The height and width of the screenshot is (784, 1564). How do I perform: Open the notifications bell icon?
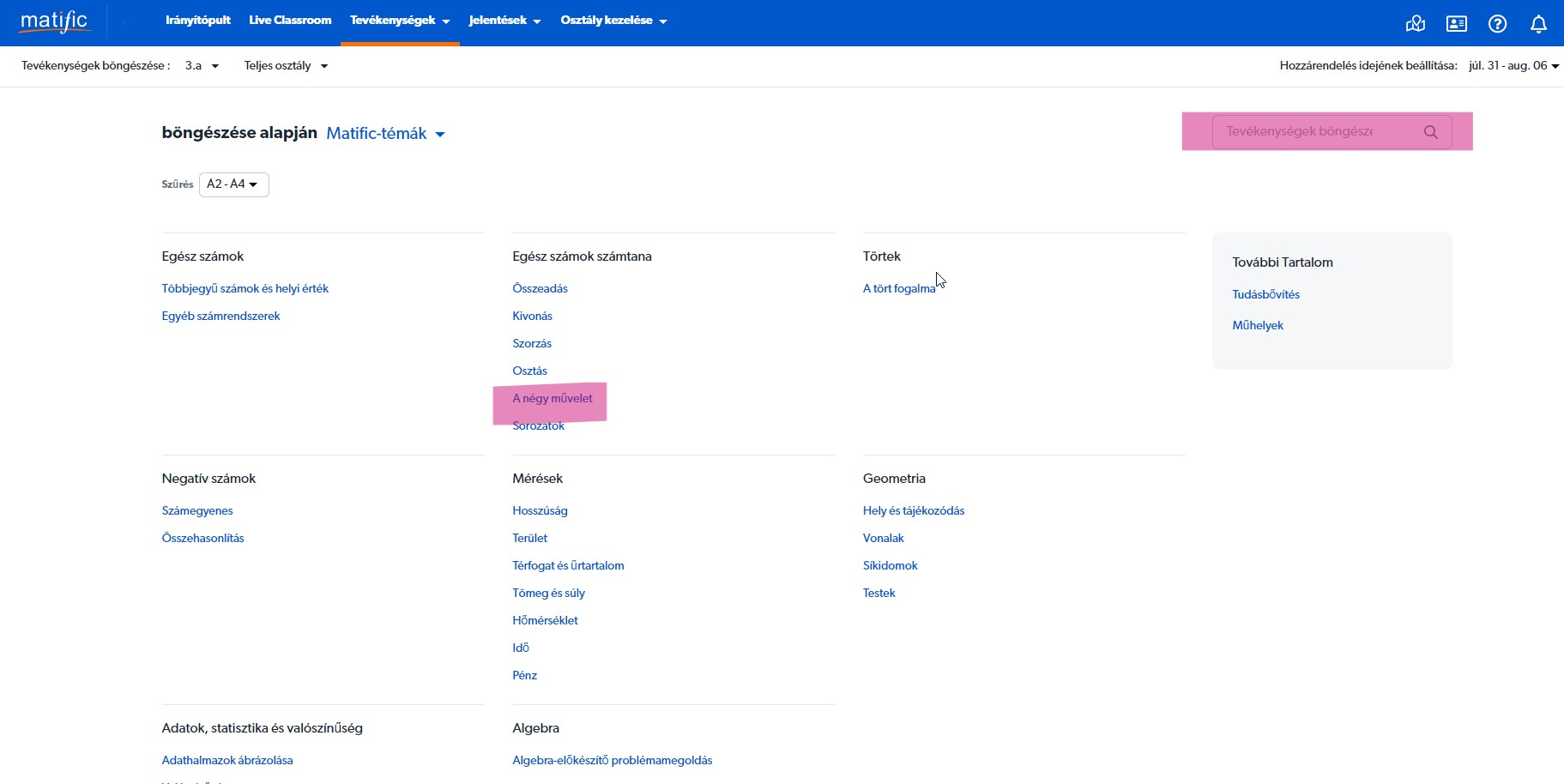coord(1538,24)
